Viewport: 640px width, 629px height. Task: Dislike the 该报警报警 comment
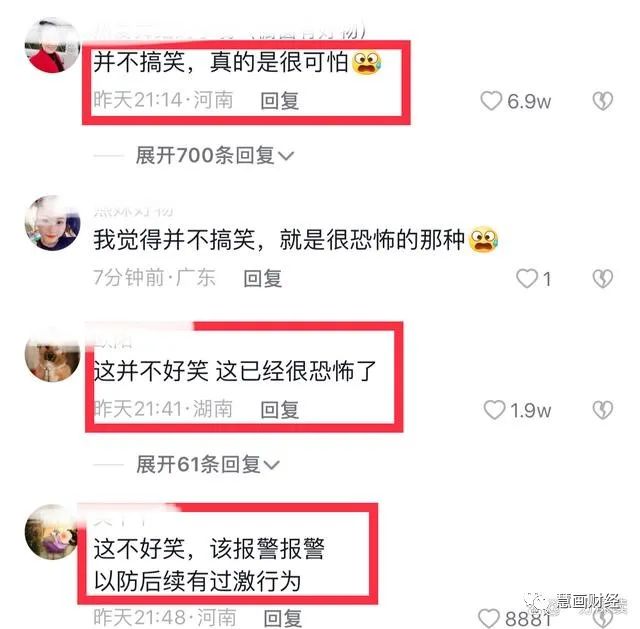[602, 619]
